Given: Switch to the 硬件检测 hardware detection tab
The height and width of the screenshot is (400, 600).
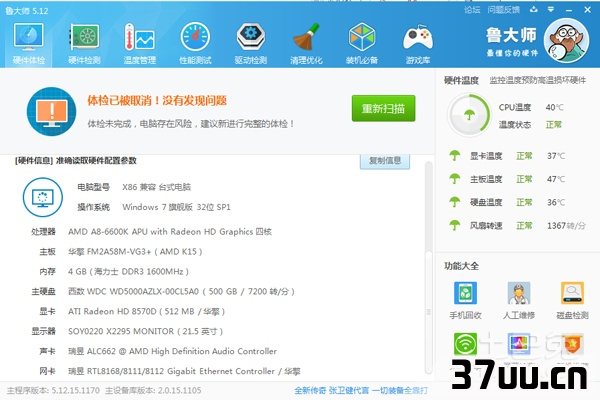Looking at the screenshot, I should tap(84, 43).
